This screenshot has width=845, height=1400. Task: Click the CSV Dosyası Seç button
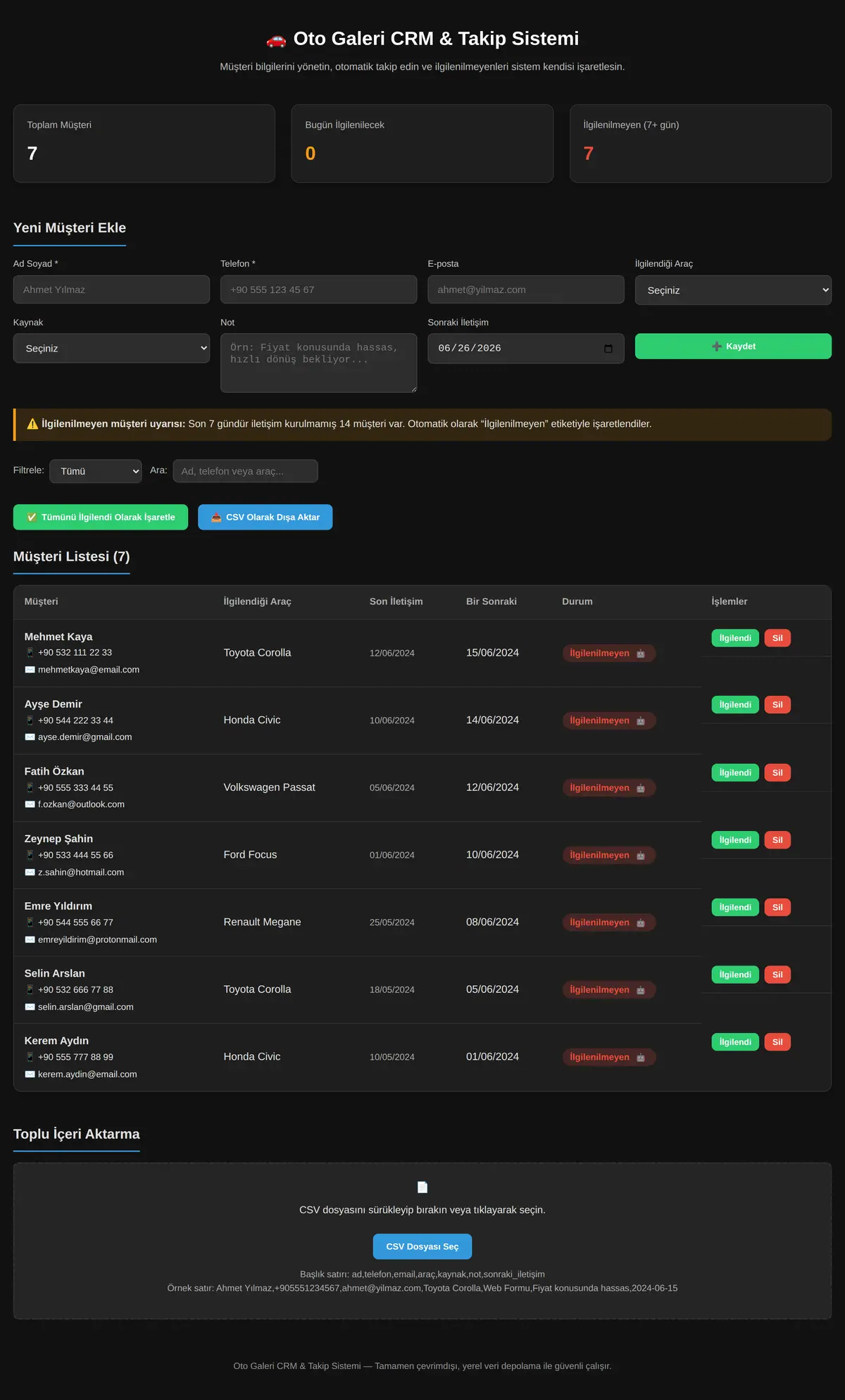423,1246
